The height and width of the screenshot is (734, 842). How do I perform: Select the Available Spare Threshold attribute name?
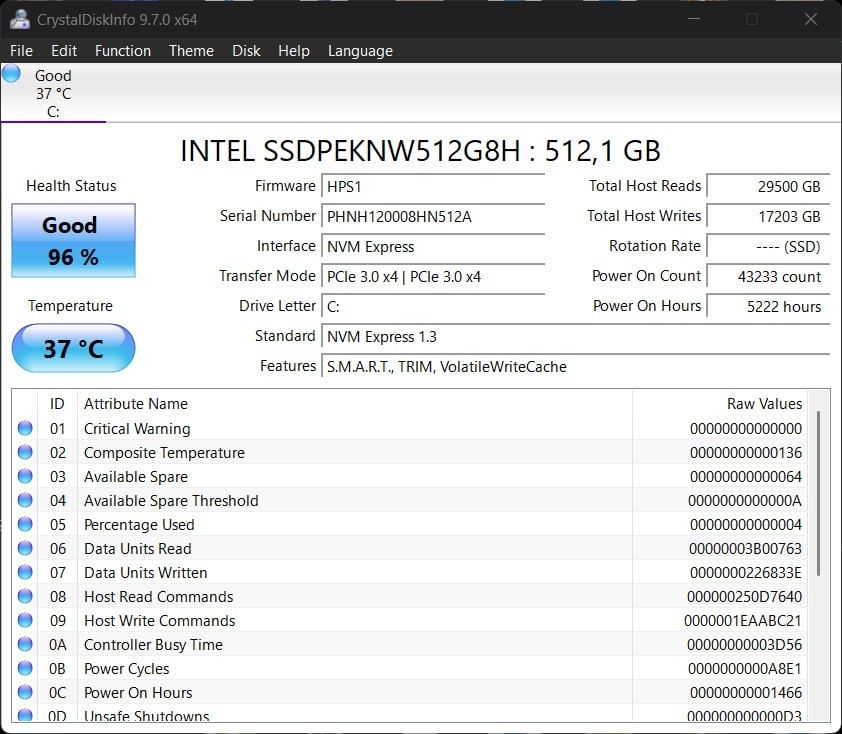171,500
